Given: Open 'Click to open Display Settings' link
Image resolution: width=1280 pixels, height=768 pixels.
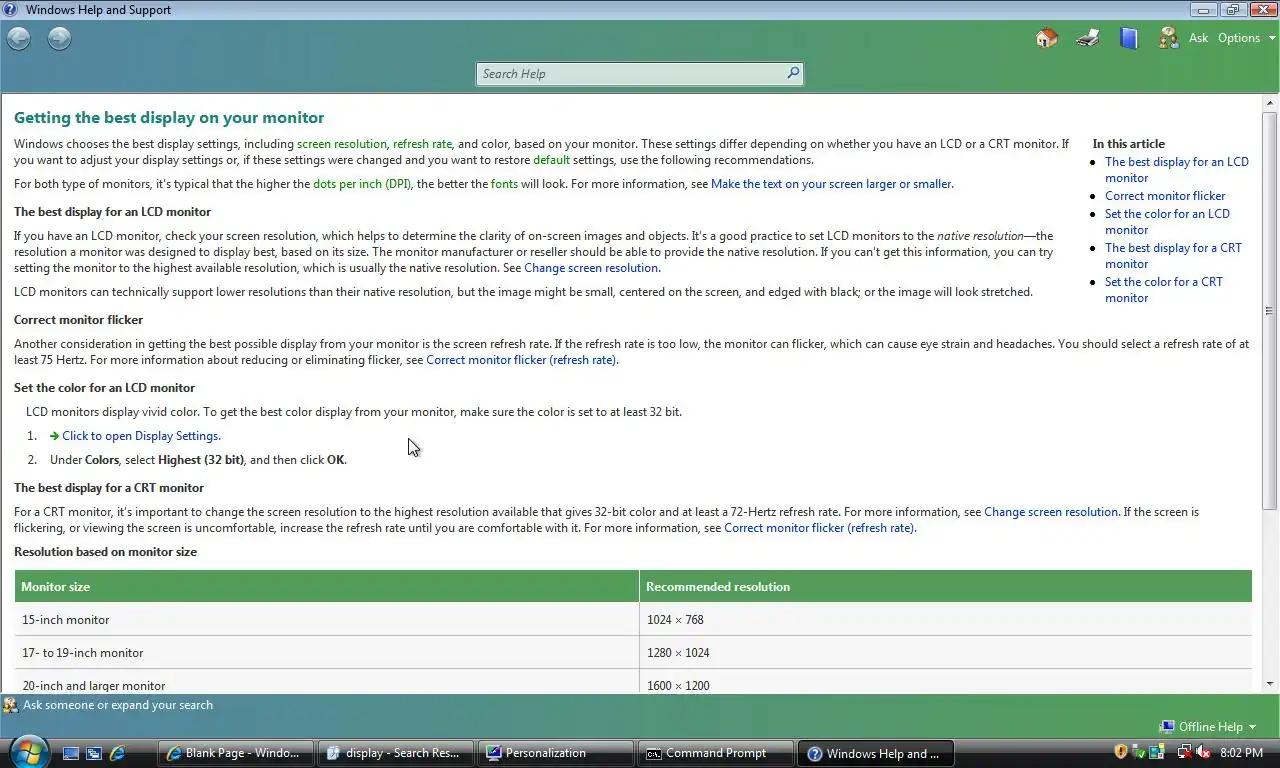Looking at the screenshot, I should point(141,436).
